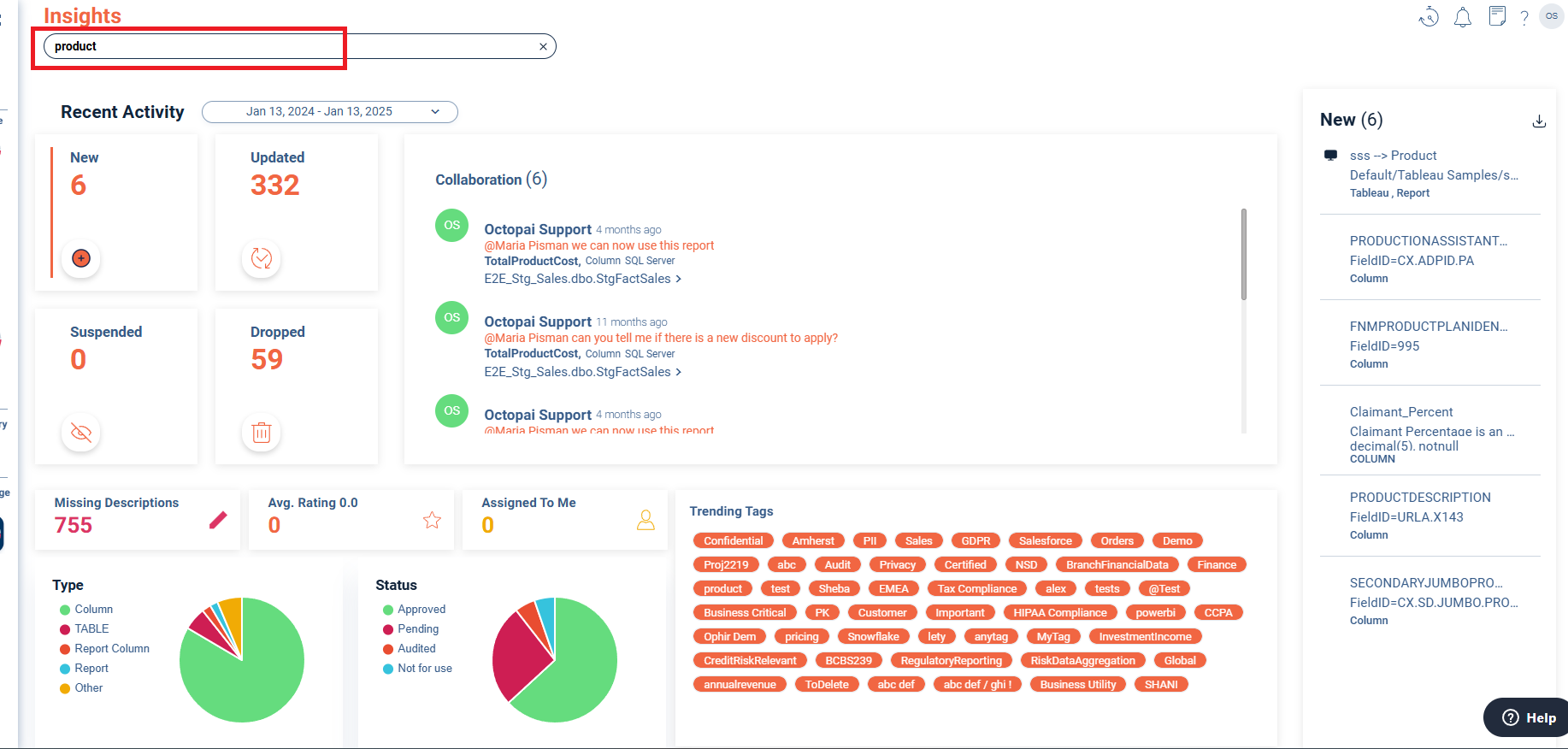
Task: Toggle the Column legend item in Type chart
Action: 93,610
